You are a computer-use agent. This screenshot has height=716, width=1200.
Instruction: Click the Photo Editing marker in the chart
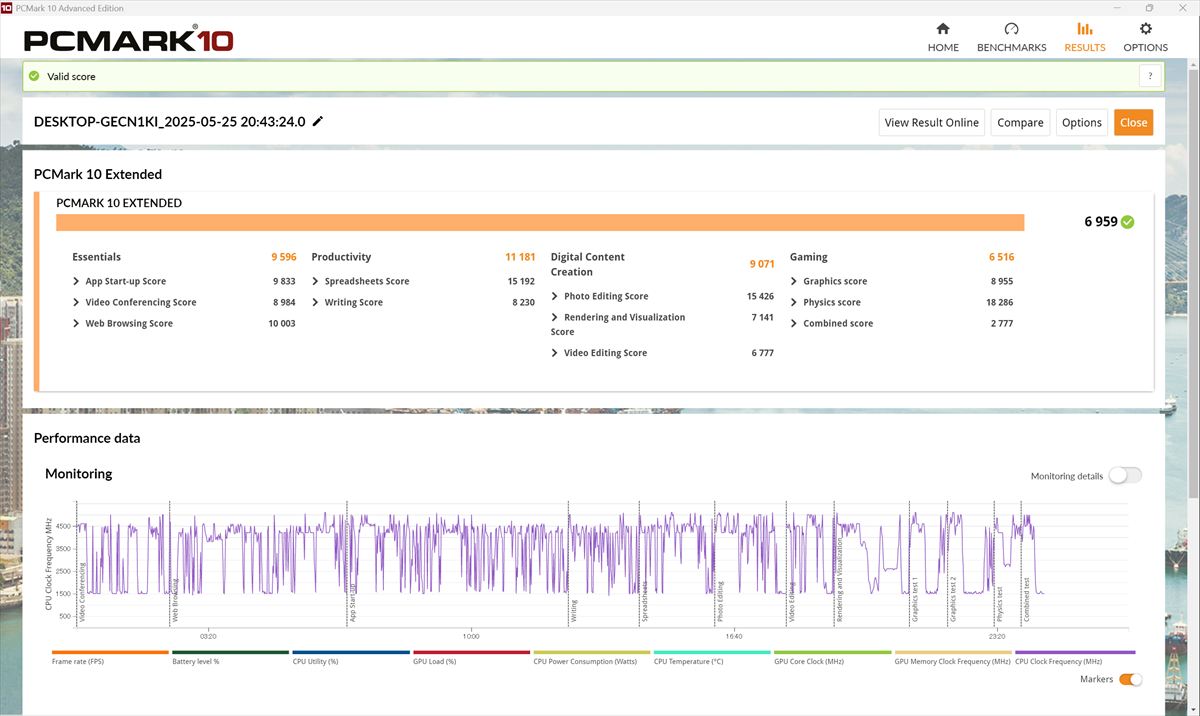point(719,604)
